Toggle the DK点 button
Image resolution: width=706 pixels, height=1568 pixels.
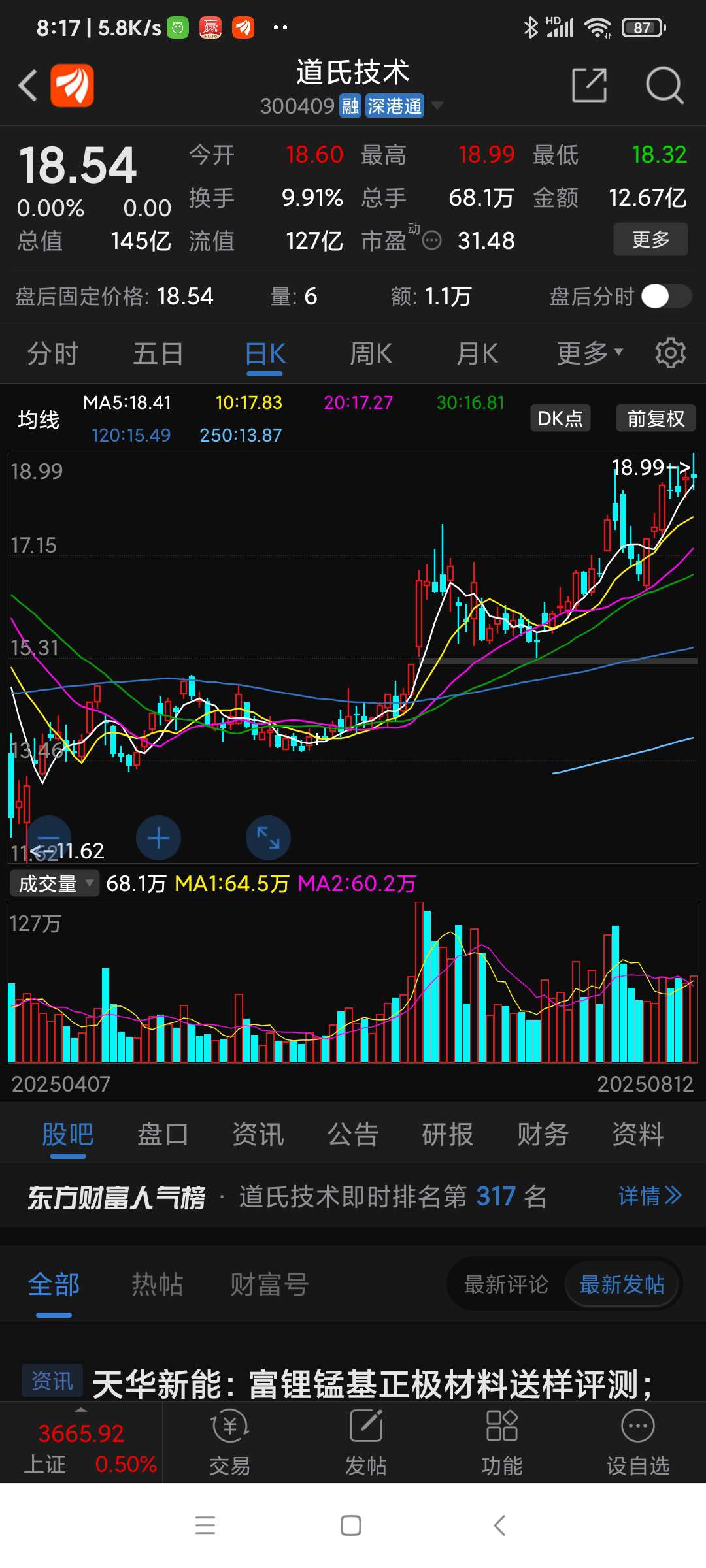pyautogui.click(x=560, y=418)
